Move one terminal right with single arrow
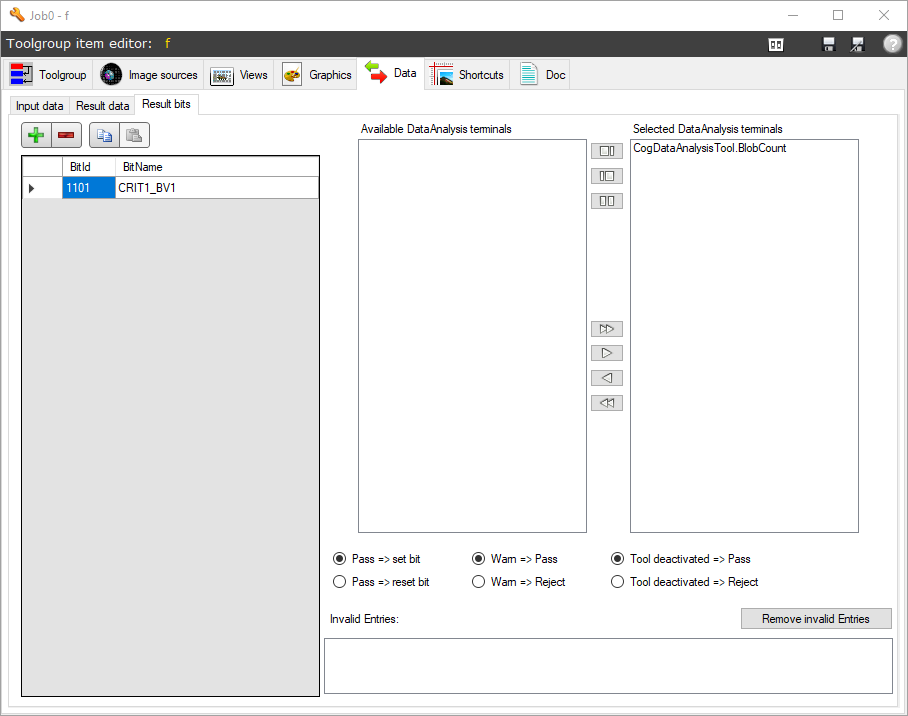Screen dimensions: 908x716 click(x=606, y=353)
